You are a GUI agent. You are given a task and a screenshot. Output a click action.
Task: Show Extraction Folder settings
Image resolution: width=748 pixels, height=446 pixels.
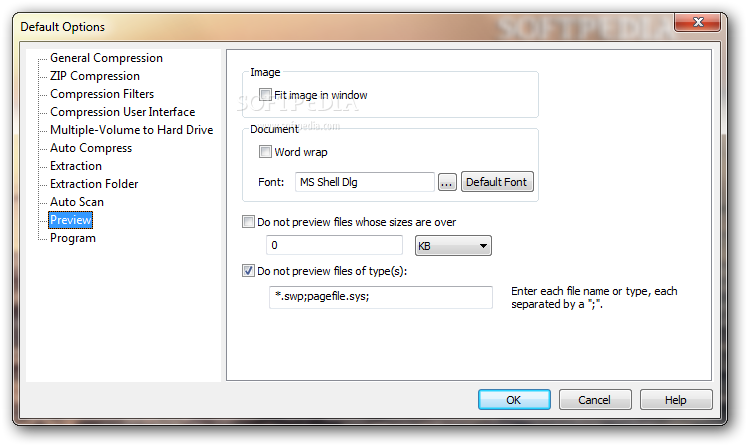(94, 184)
